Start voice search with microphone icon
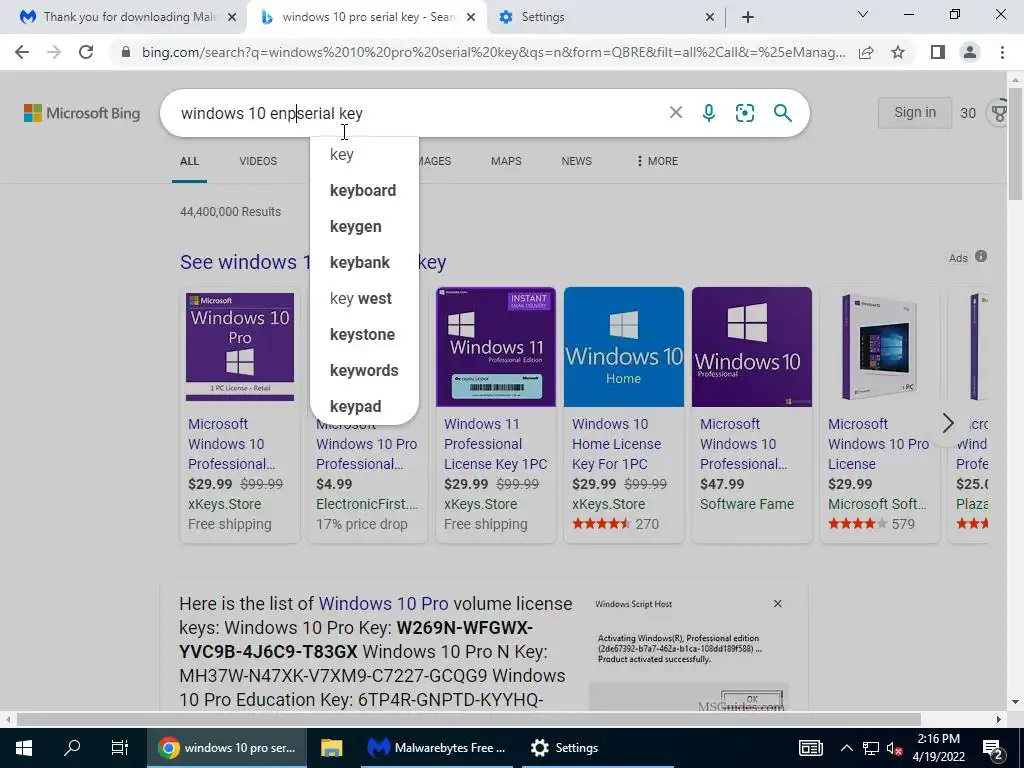Viewport: 1024px width, 768px height. pyautogui.click(x=709, y=113)
